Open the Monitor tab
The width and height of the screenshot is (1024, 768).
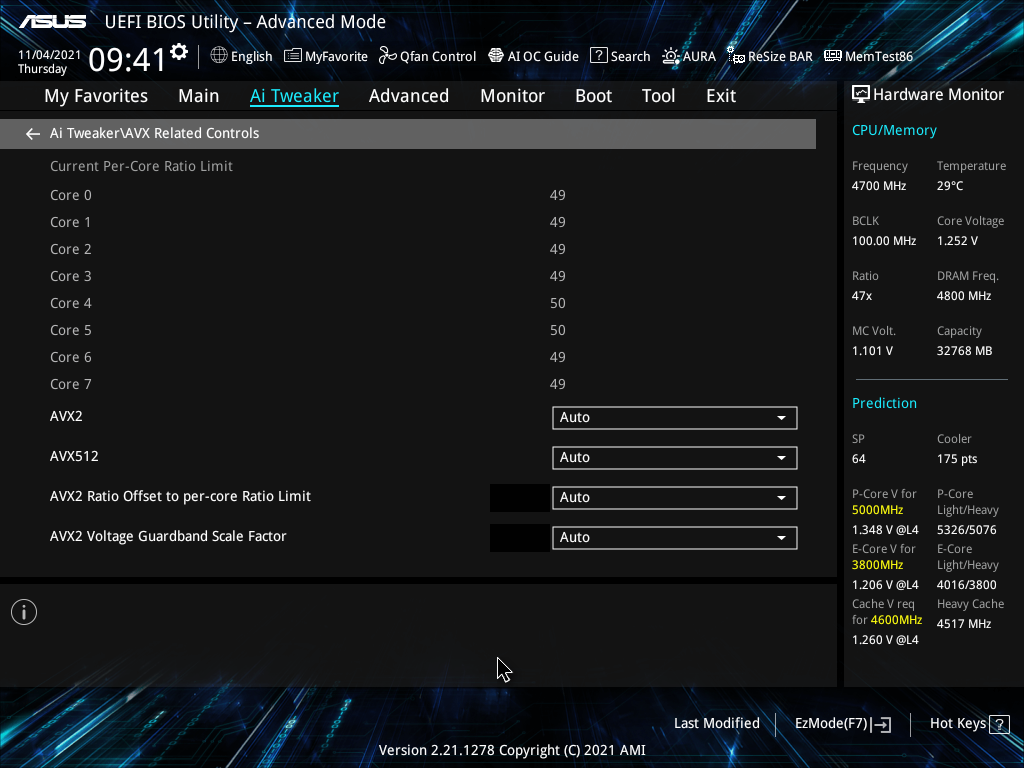coord(513,96)
